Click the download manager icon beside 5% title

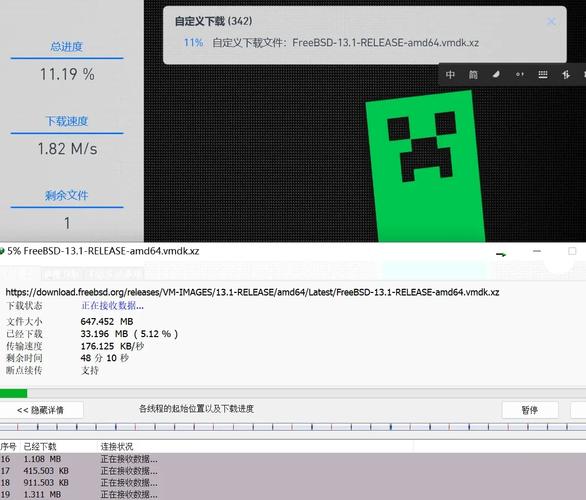2,251
